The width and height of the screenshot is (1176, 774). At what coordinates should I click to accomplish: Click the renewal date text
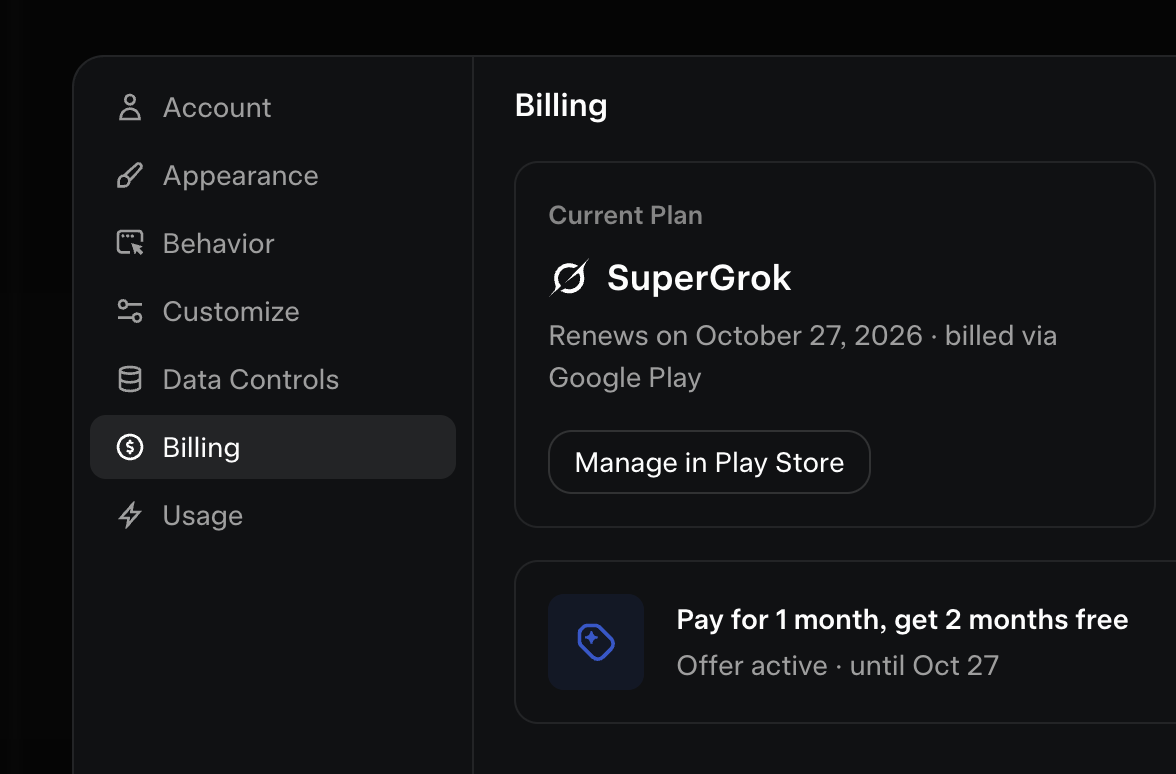click(x=802, y=356)
